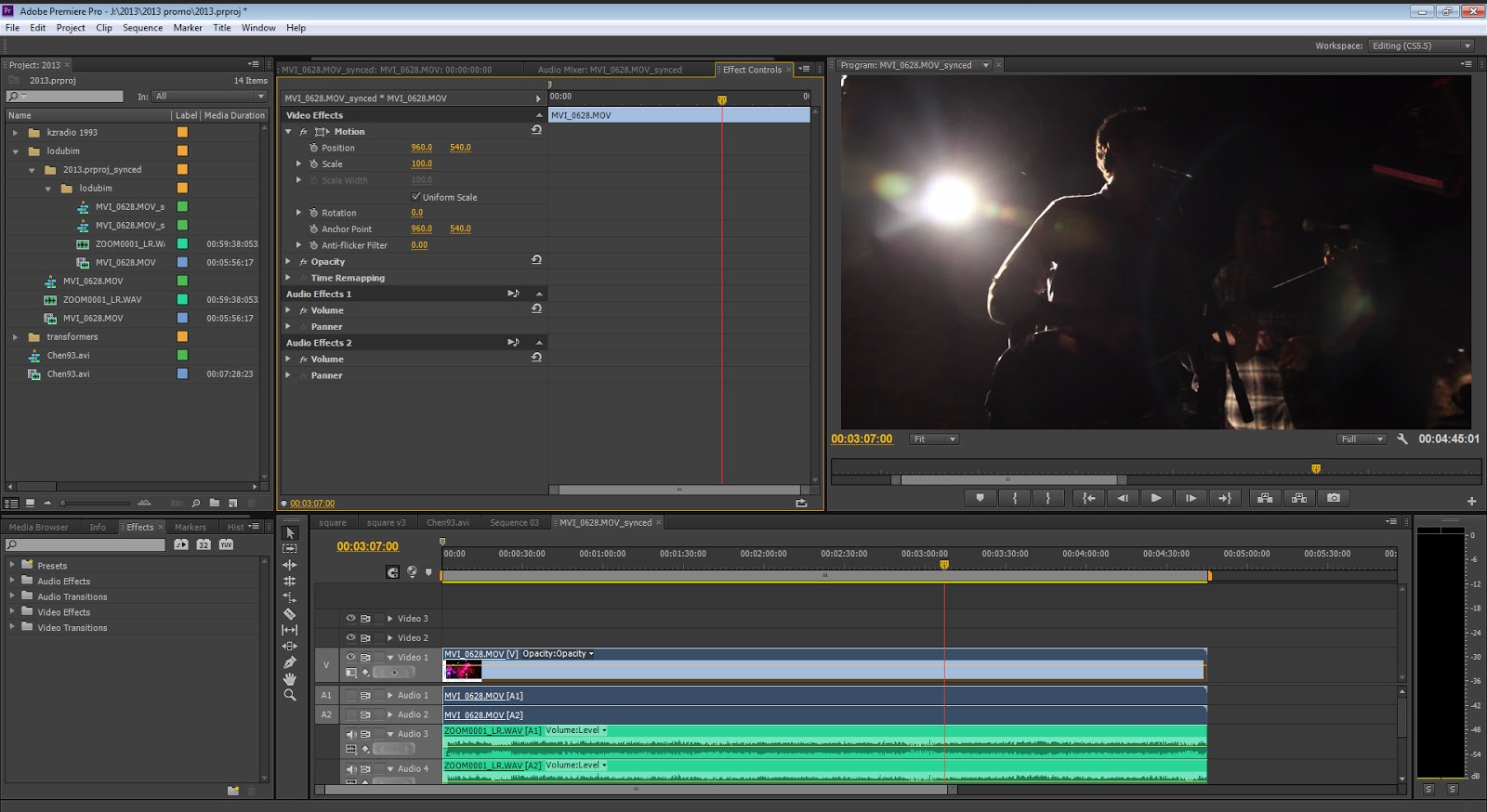Image resolution: width=1487 pixels, height=812 pixels.
Task: Open the Fit zoom level dropdown
Action: pos(934,439)
